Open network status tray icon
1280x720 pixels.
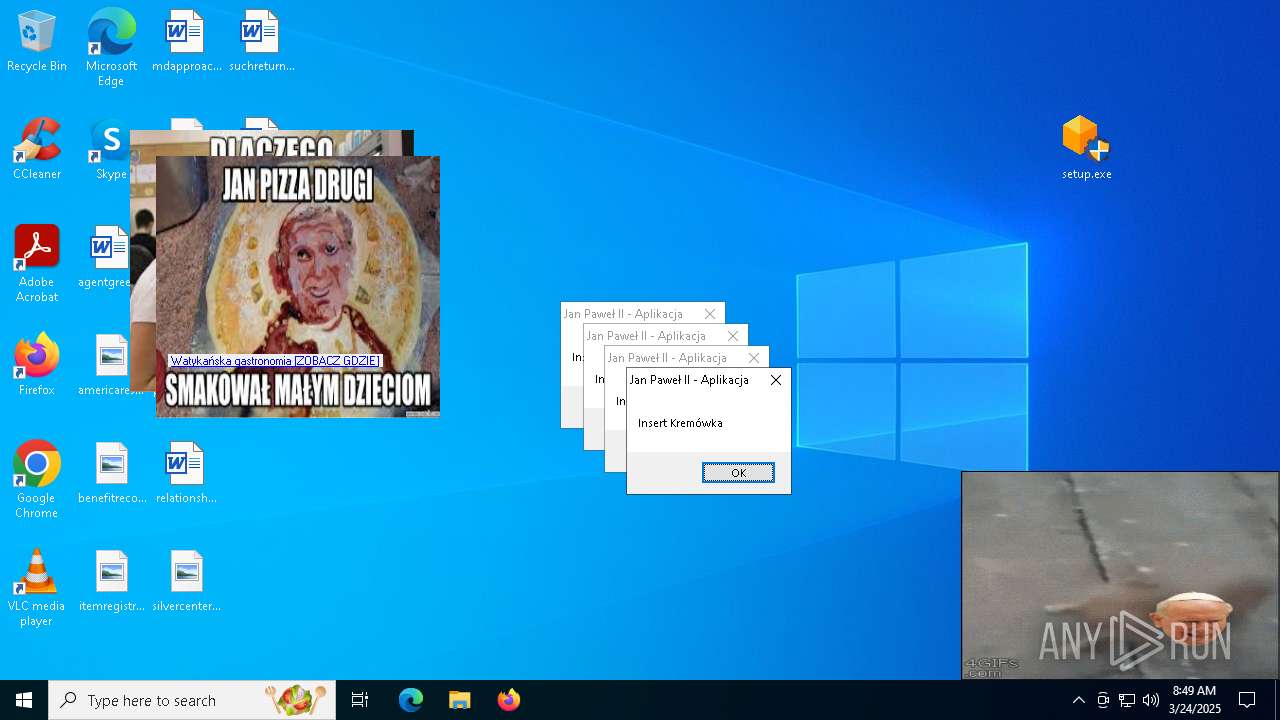click(x=1127, y=700)
